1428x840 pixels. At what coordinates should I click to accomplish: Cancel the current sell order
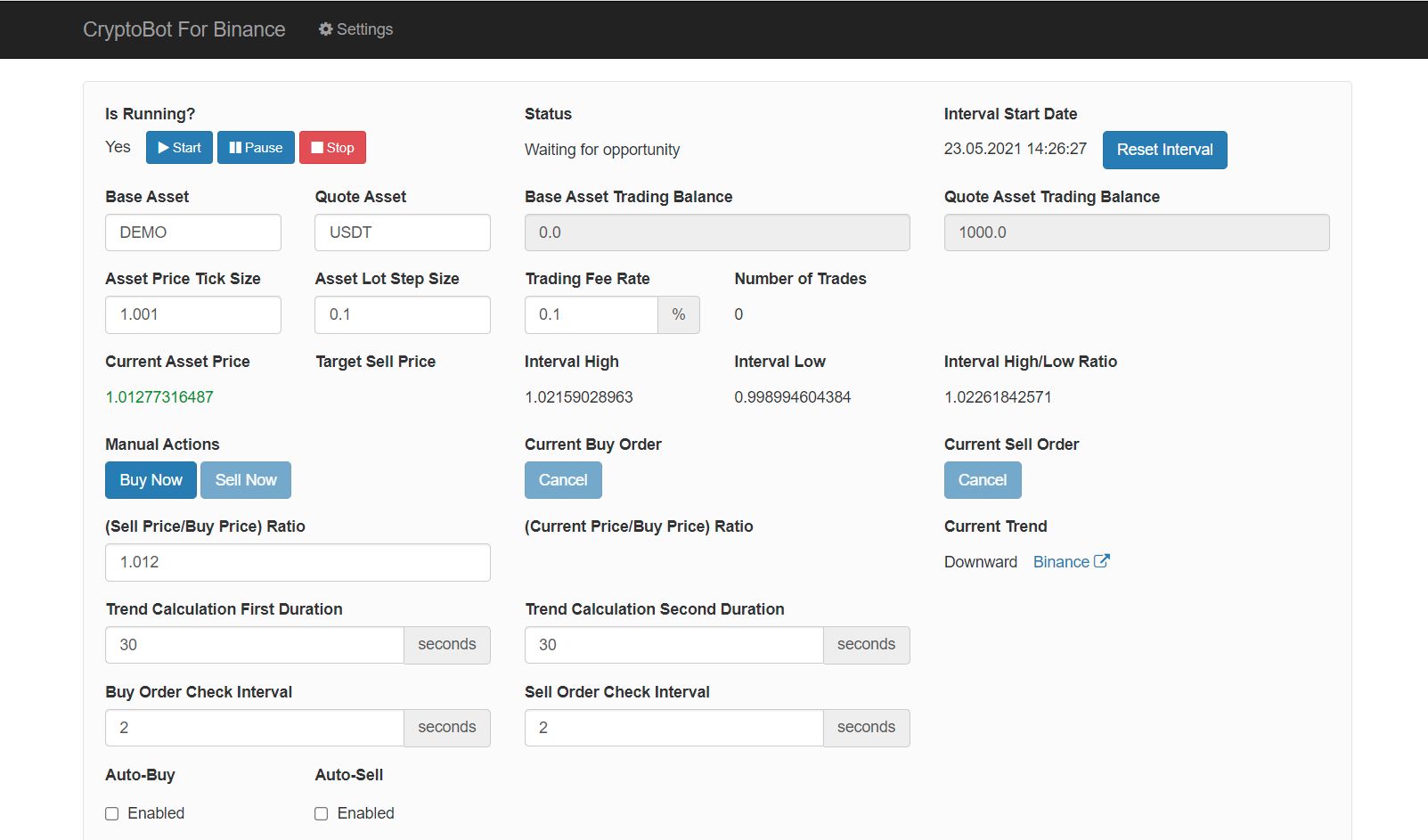coord(983,480)
